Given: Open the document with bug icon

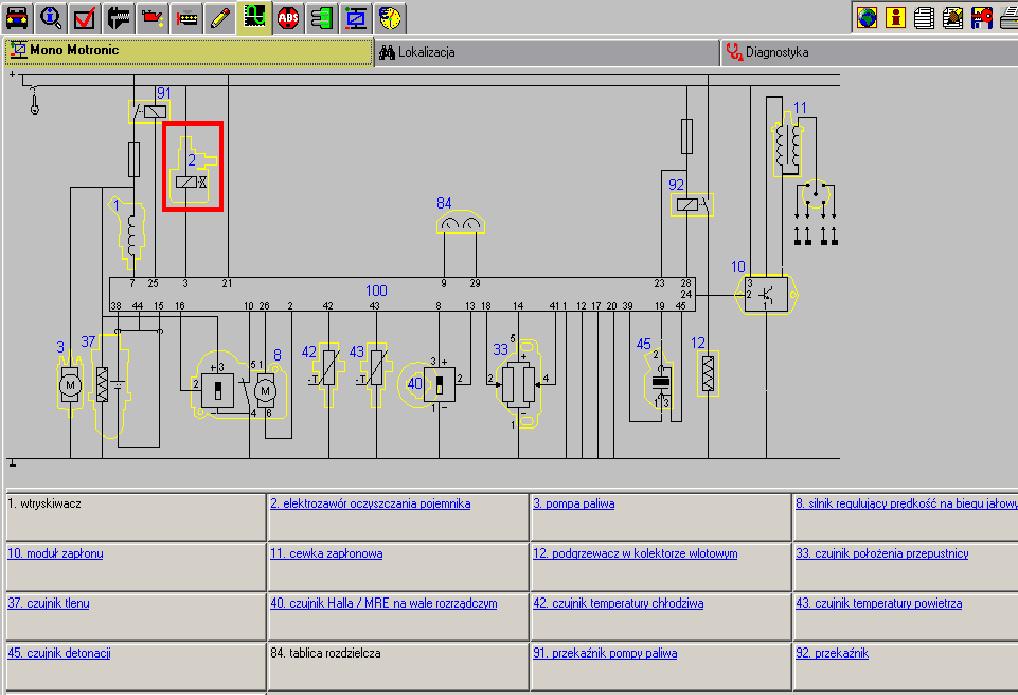Looking at the screenshot, I should tap(953, 18).
